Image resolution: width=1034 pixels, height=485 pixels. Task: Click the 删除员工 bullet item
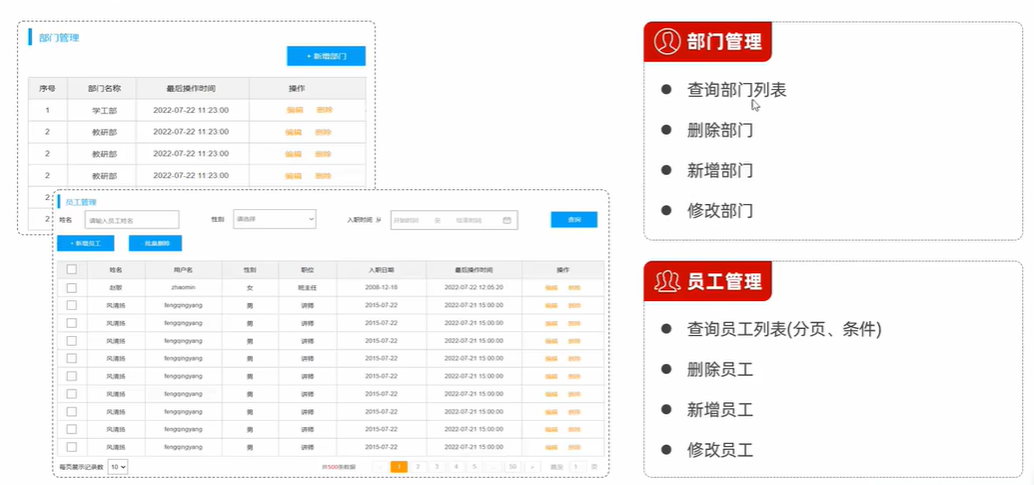coord(720,370)
